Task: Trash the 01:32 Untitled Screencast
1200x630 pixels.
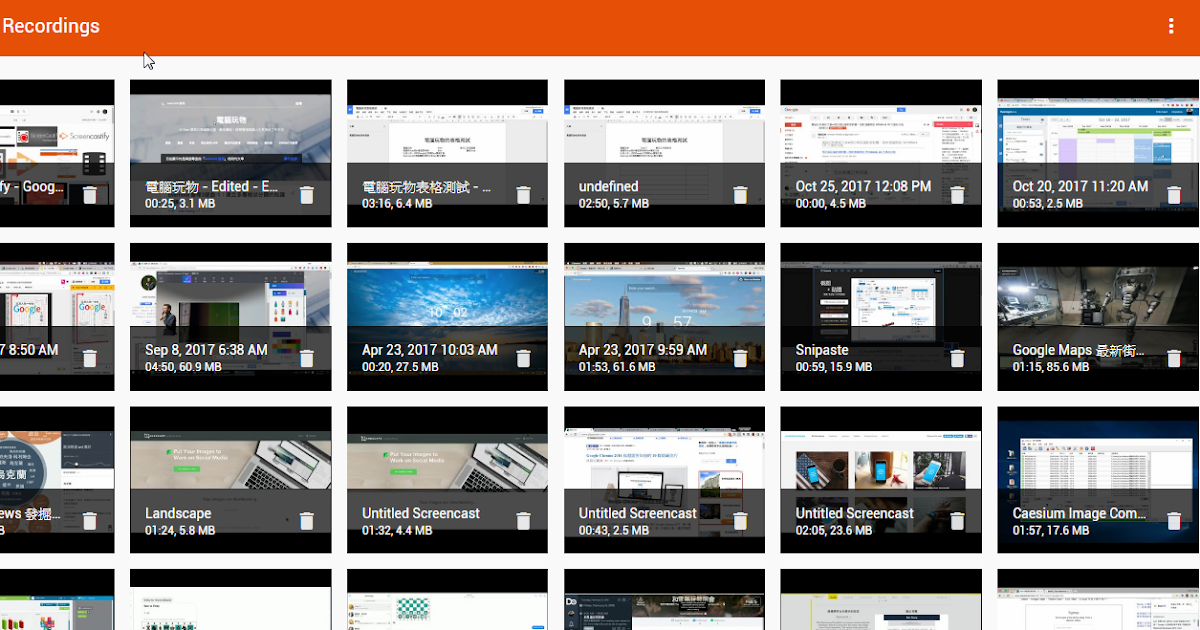Action: [524, 521]
